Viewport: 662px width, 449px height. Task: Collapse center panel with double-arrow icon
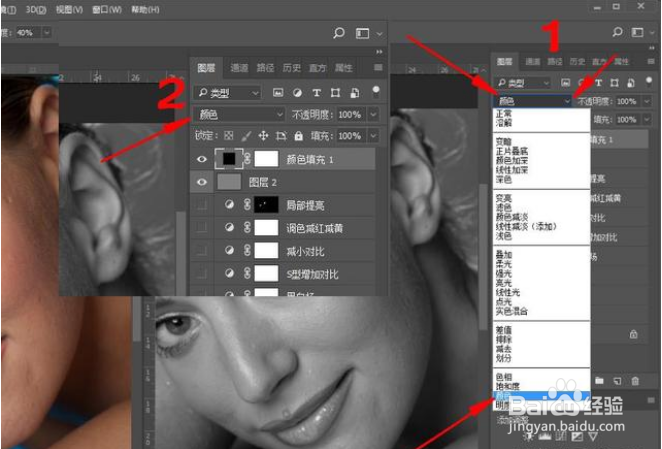pos(379,52)
